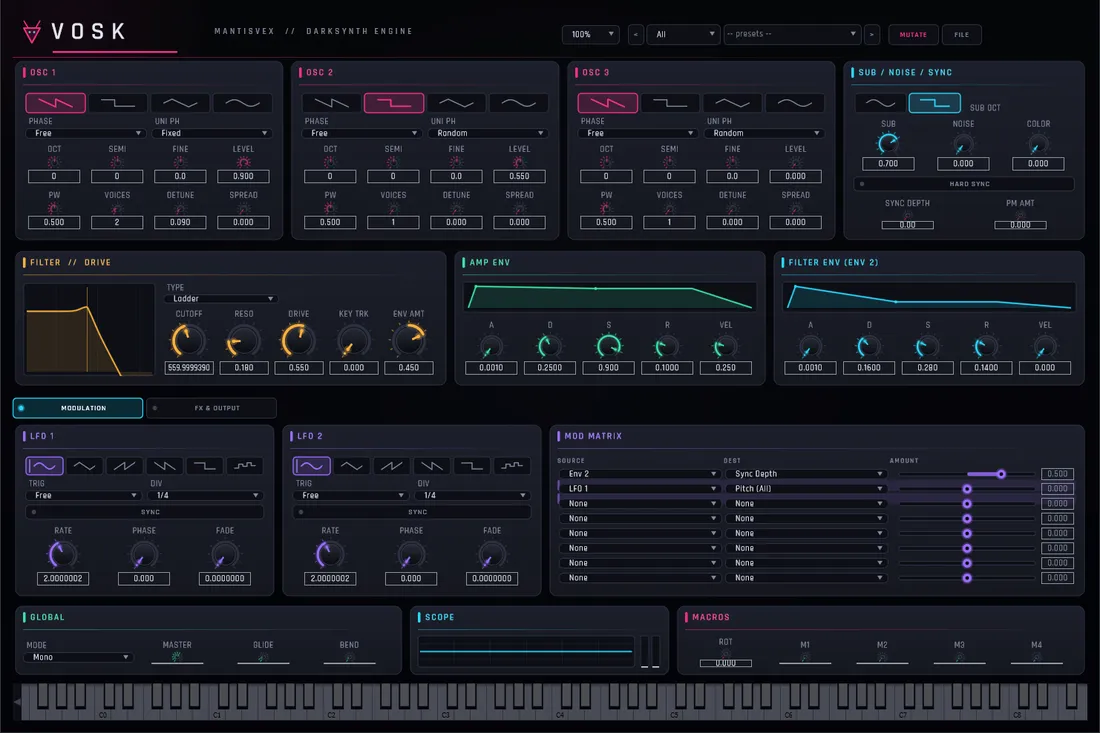Select the sample-and-hold shape for LFO 2
Screen dimensions: 1100x733
(512, 466)
